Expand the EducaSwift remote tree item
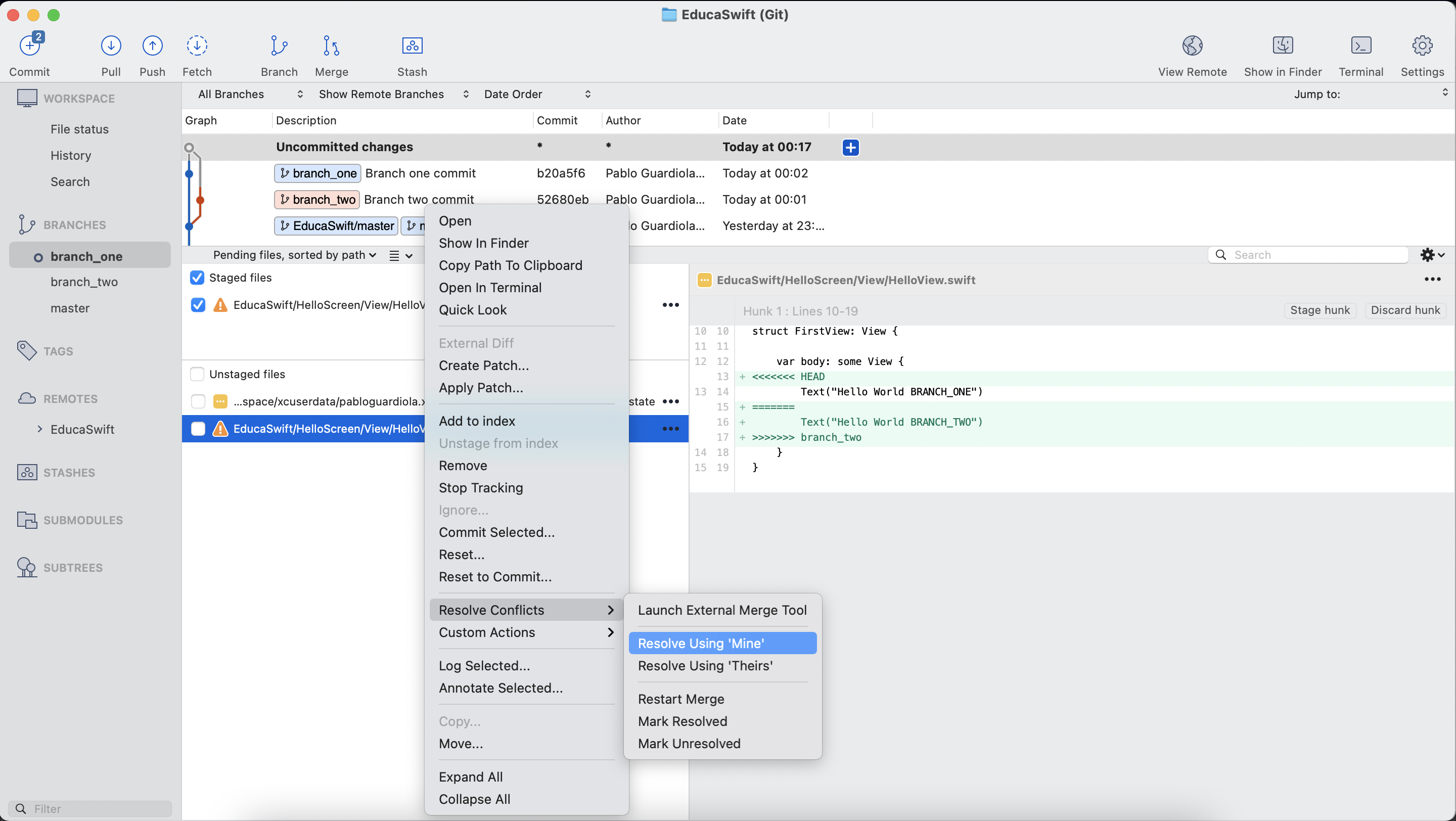 coord(39,429)
